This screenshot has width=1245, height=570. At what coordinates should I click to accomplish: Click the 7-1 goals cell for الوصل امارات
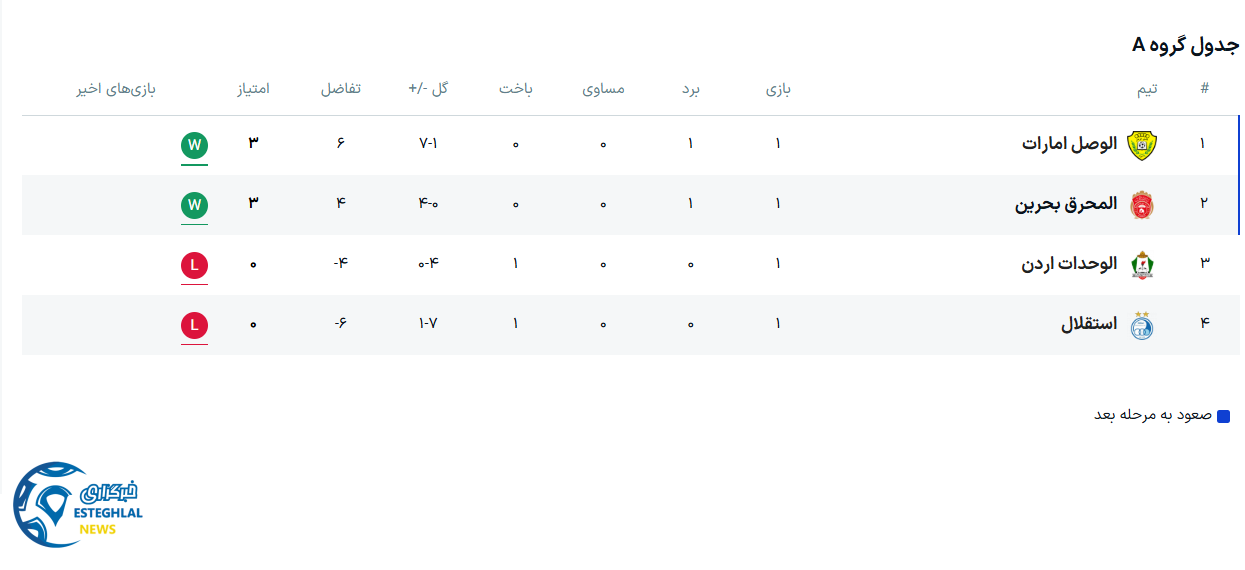(x=428, y=144)
